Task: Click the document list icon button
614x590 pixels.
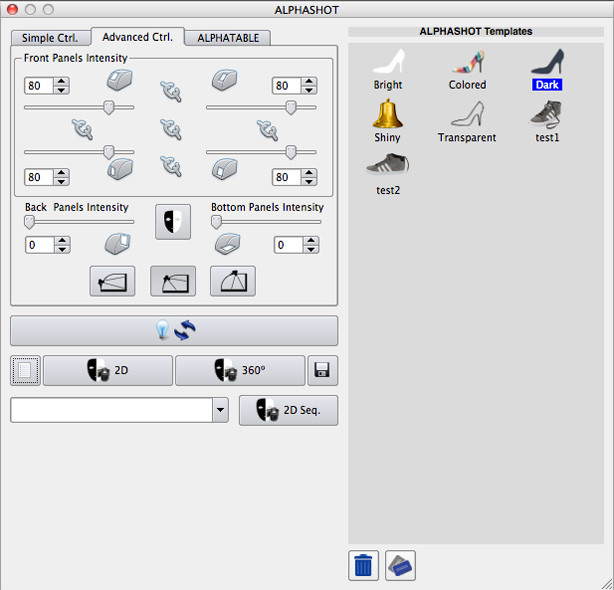Action: pyautogui.click(x=25, y=370)
